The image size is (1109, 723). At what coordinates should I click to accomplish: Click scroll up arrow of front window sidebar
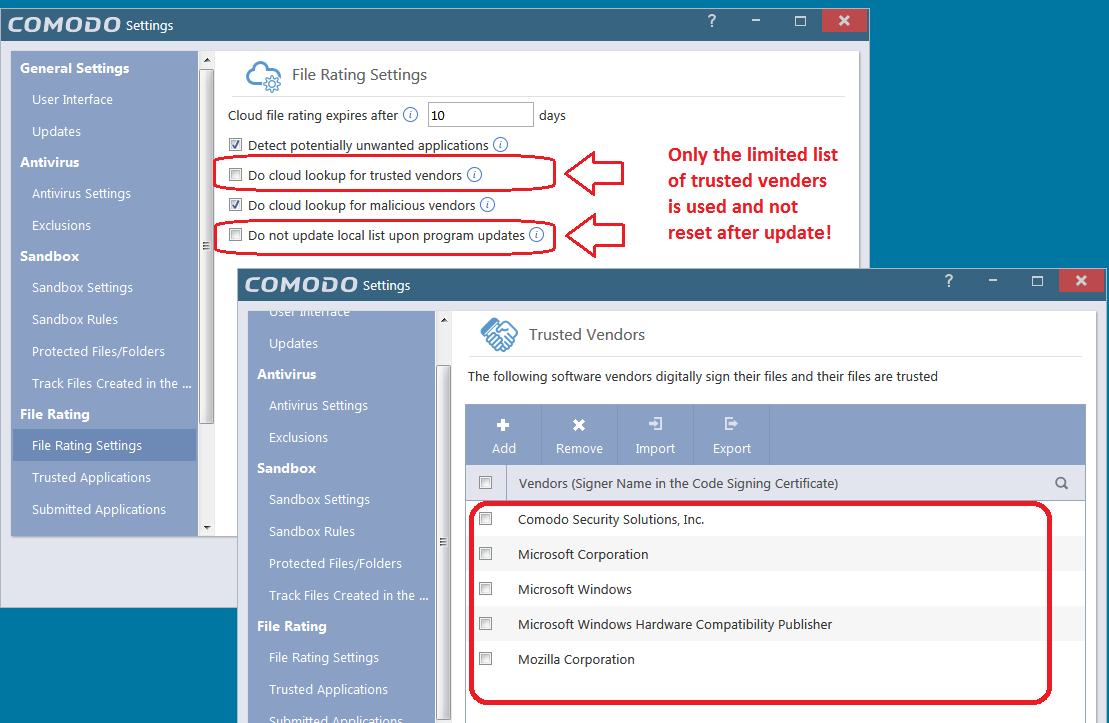pos(443,320)
